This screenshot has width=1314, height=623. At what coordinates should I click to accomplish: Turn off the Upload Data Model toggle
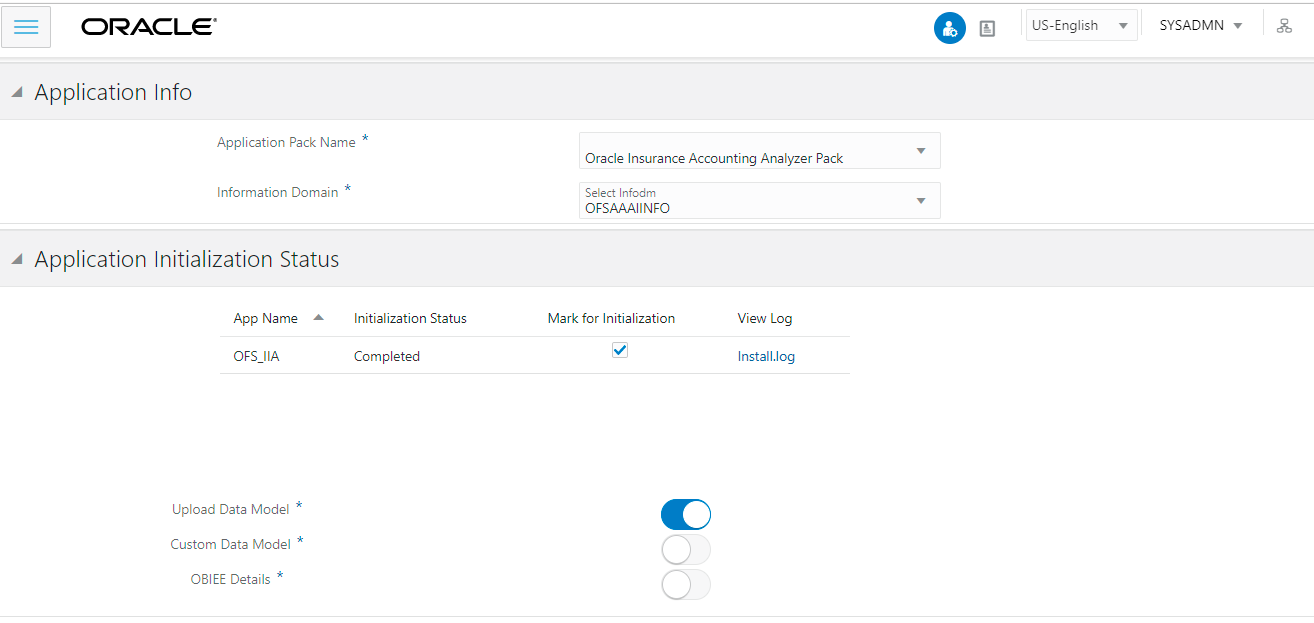pos(686,514)
